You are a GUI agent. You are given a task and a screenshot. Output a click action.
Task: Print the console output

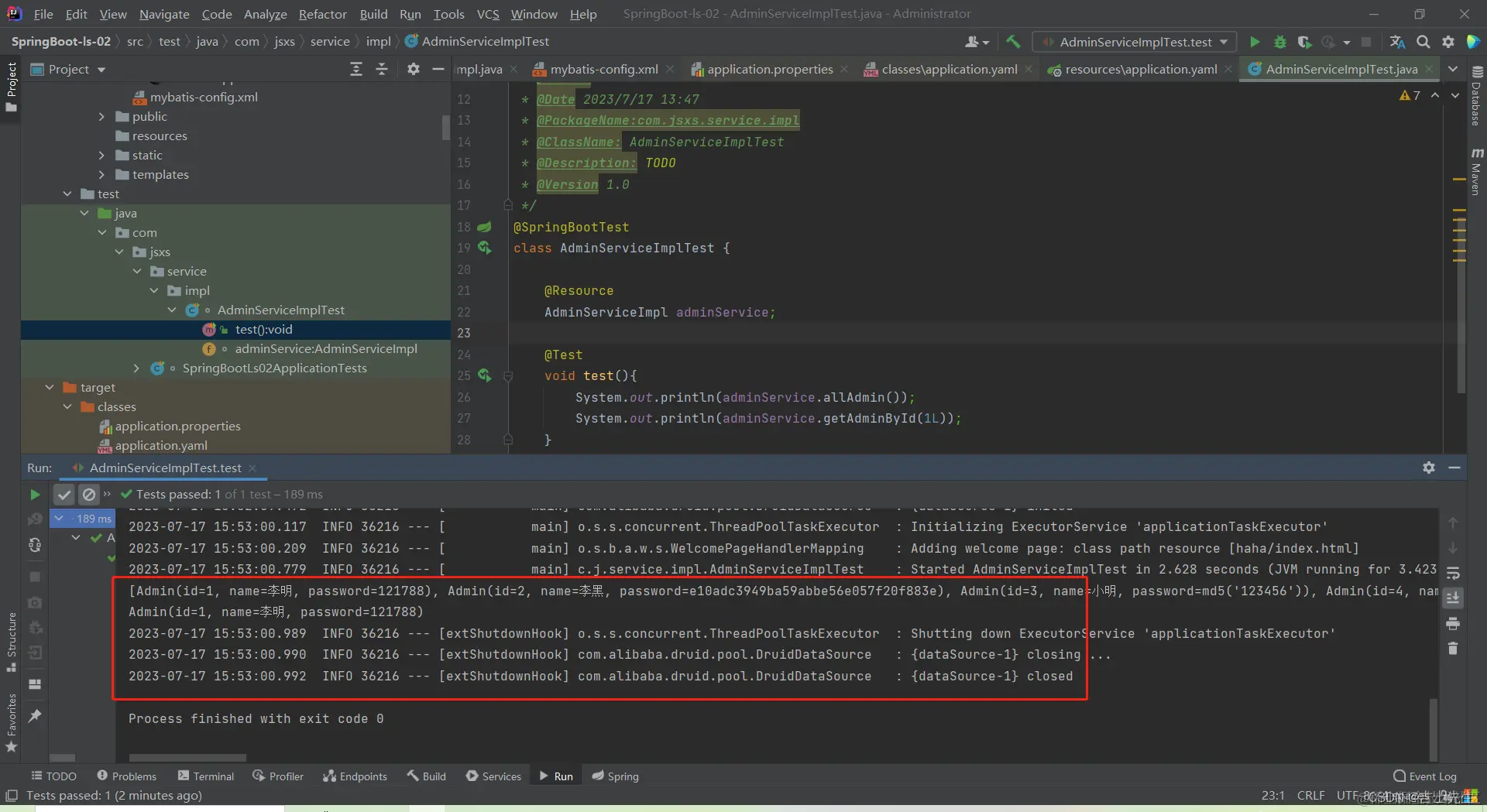[1453, 624]
